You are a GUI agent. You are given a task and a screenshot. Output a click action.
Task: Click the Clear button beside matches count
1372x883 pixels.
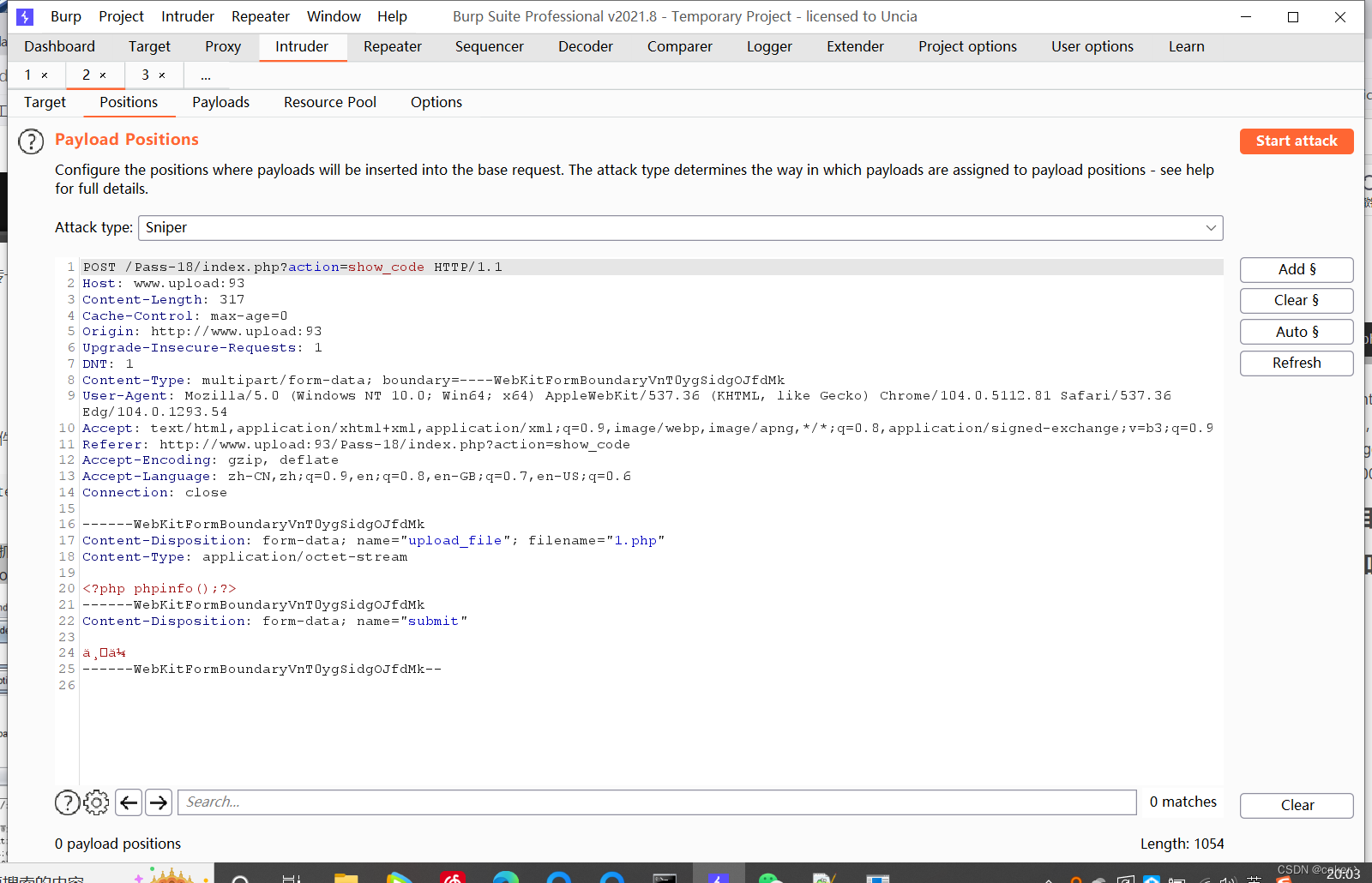tap(1297, 806)
